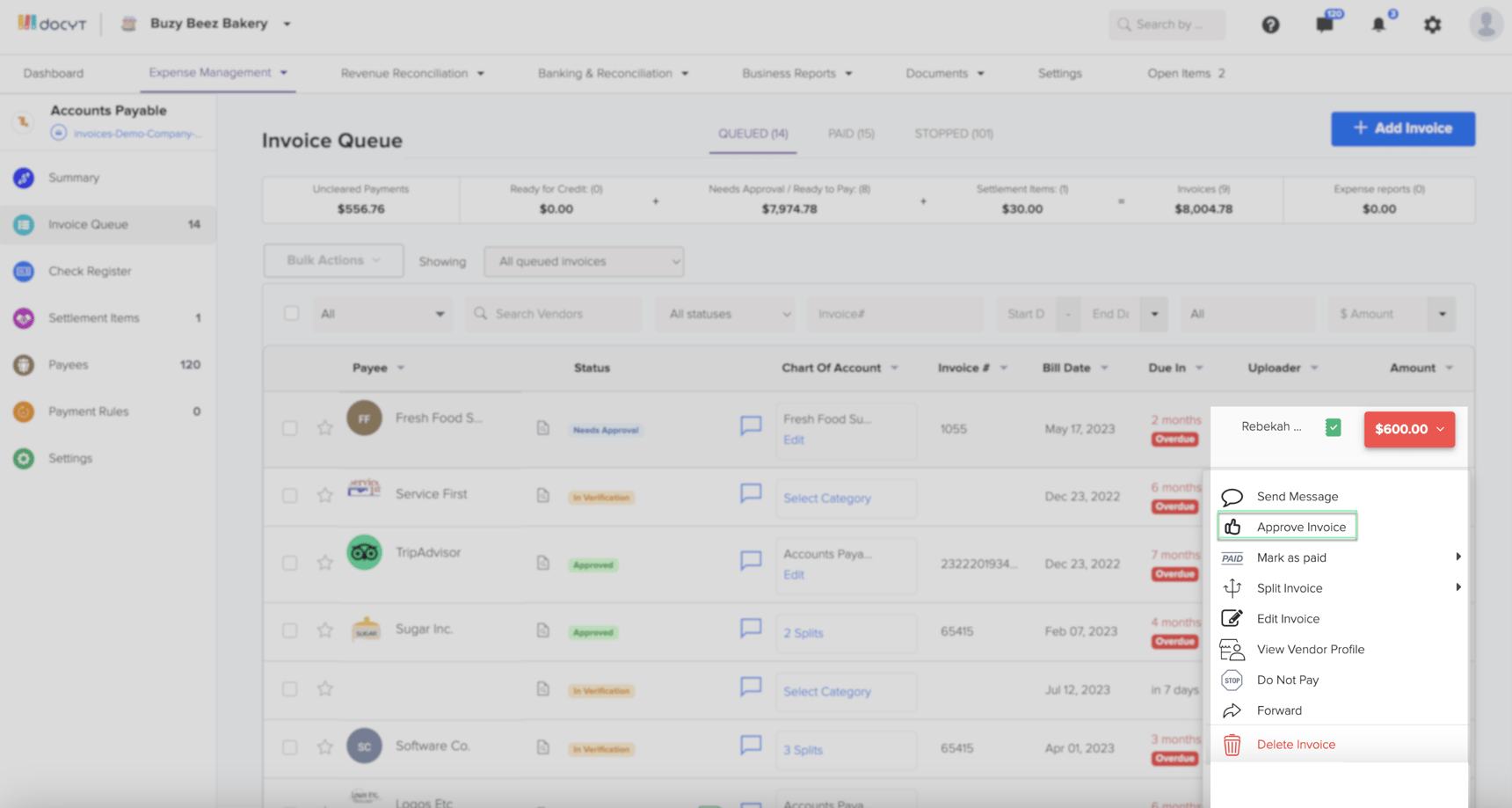Click the Add Invoice button
This screenshot has width=1512, height=808.
pyautogui.click(x=1402, y=128)
